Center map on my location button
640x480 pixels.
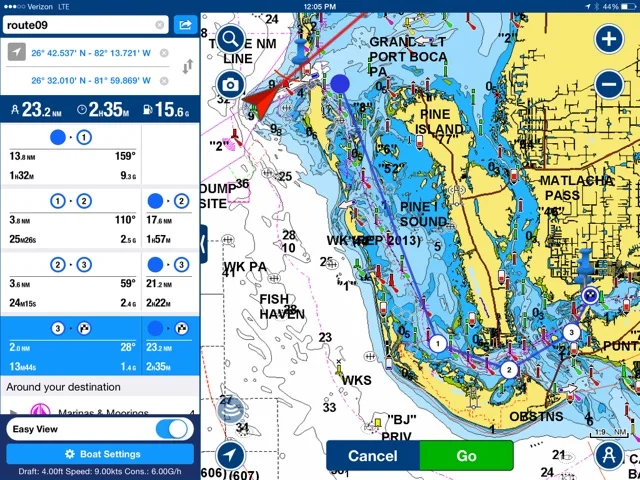click(x=231, y=455)
